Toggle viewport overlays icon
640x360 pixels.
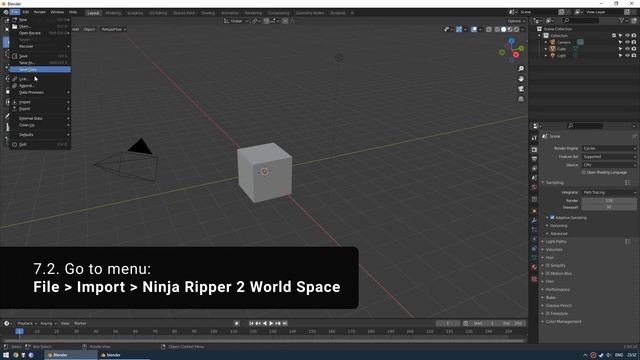474,29
